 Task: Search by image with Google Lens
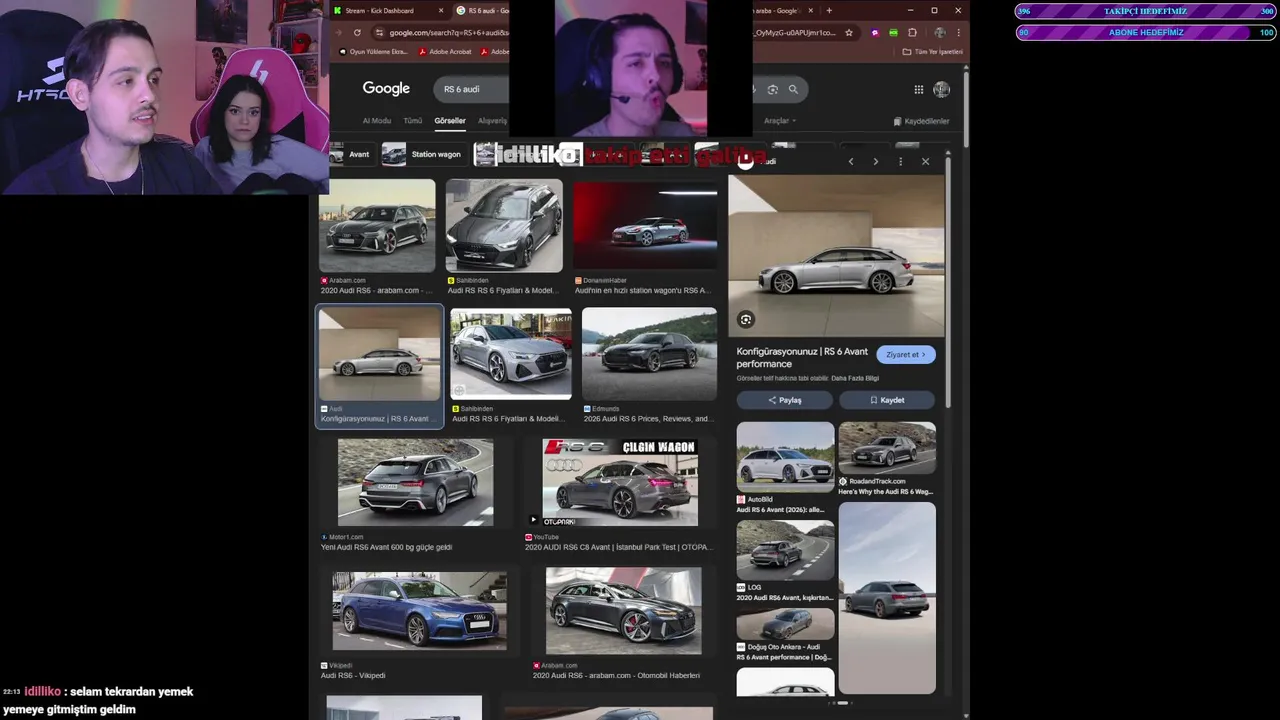[x=772, y=89]
